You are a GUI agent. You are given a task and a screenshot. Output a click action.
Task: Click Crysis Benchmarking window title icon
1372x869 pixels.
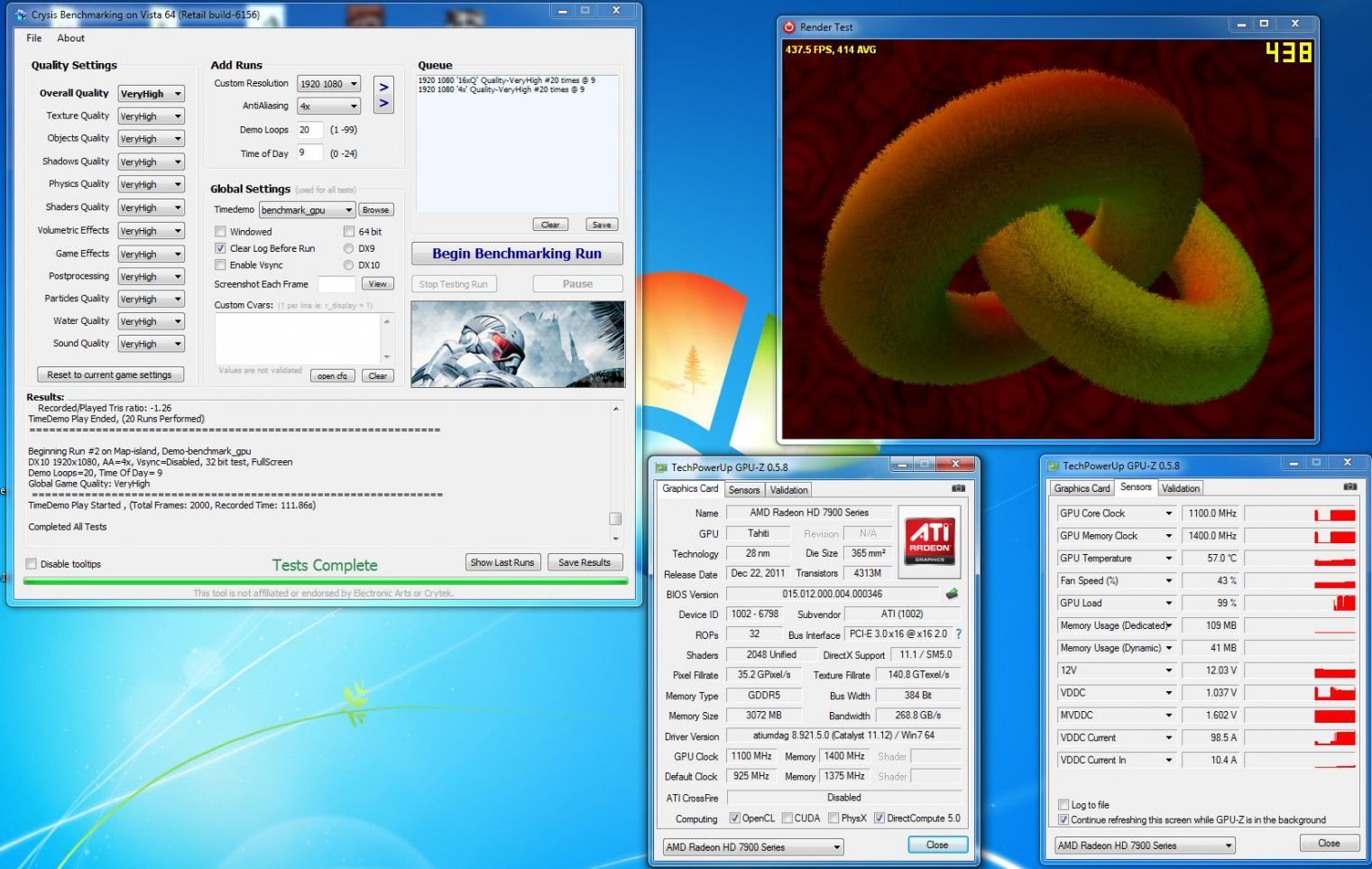click(21, 14)
